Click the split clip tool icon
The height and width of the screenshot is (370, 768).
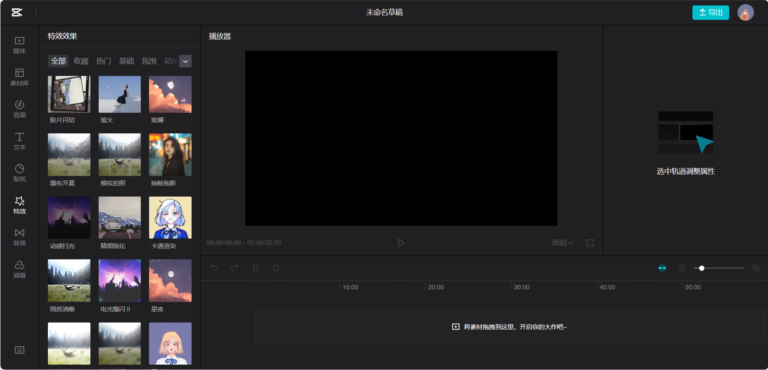pos(255,268)
